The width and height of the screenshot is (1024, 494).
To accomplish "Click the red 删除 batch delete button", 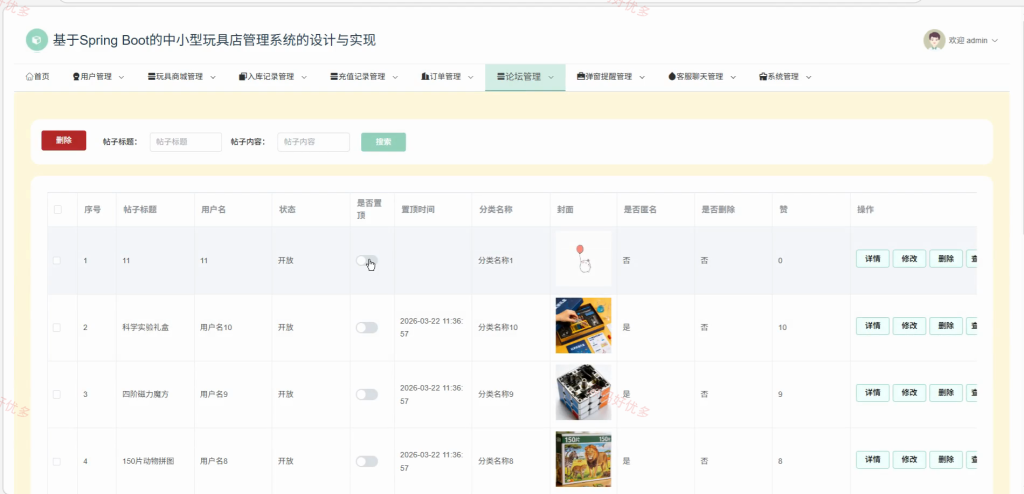I will [x=63, y=140].
